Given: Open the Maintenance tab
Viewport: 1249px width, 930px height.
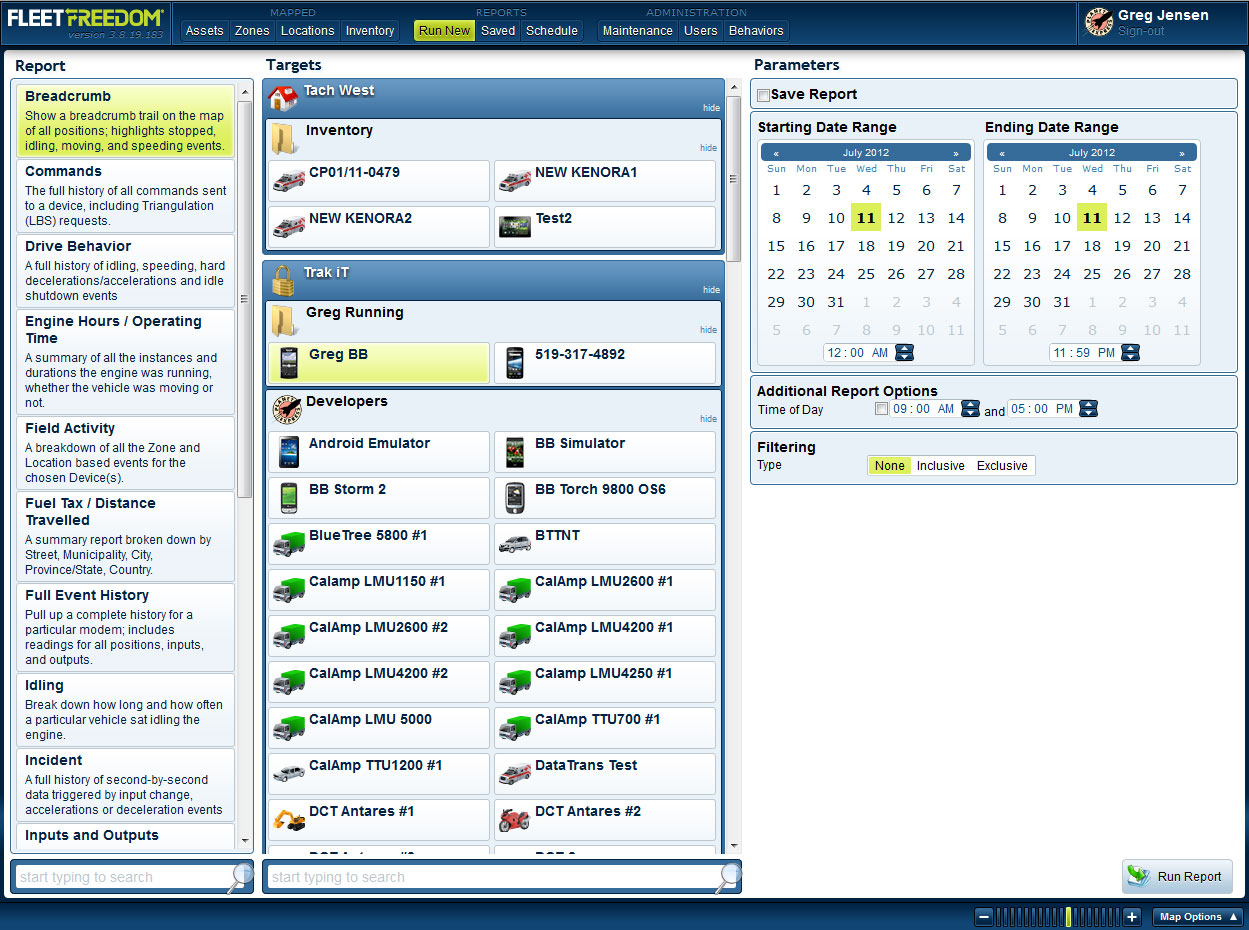Looking at the screenshot, I should pyautogui.click(x=638, y=31).
